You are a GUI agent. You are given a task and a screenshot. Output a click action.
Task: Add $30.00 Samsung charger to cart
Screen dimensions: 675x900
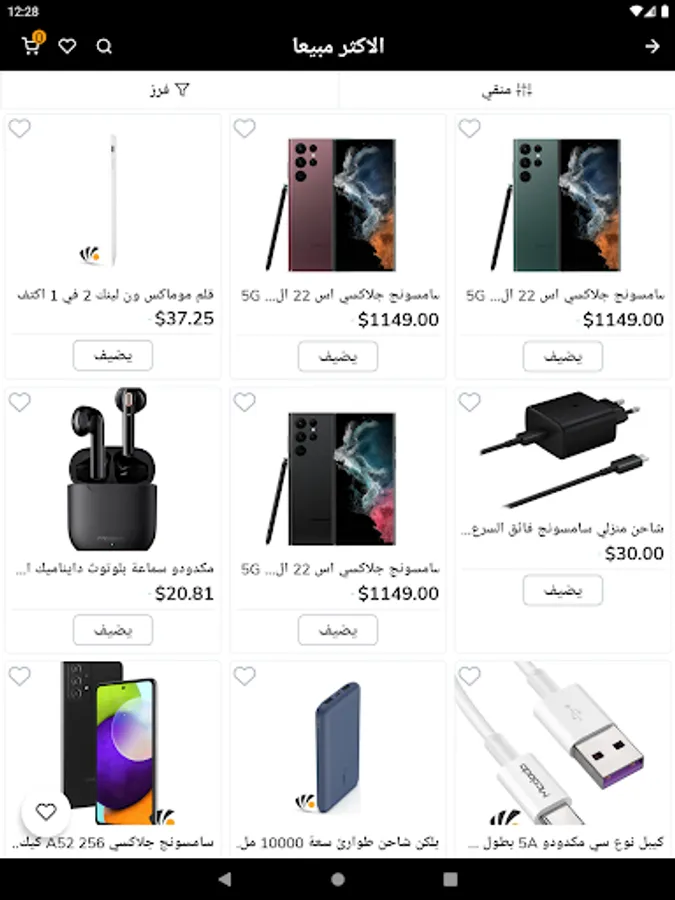pyautogui.click(x=563, y=589)
